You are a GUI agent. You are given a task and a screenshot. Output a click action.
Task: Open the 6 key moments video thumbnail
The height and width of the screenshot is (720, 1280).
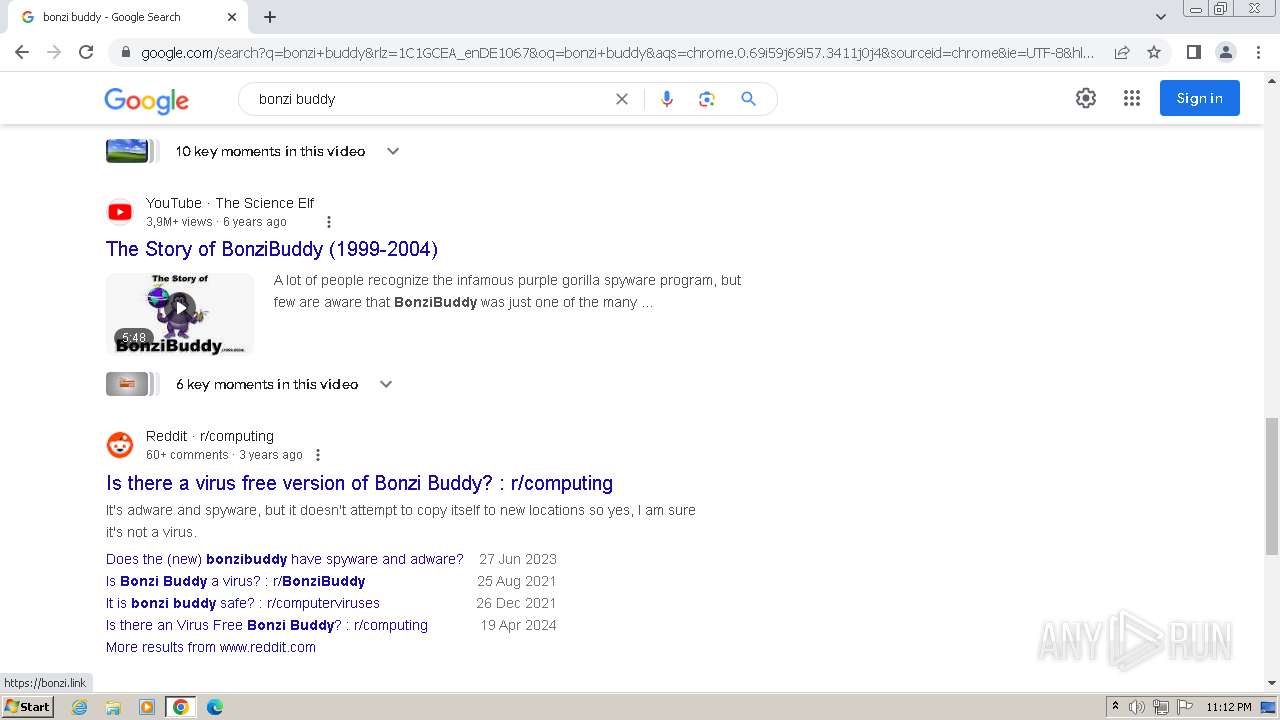click(127, 384)
